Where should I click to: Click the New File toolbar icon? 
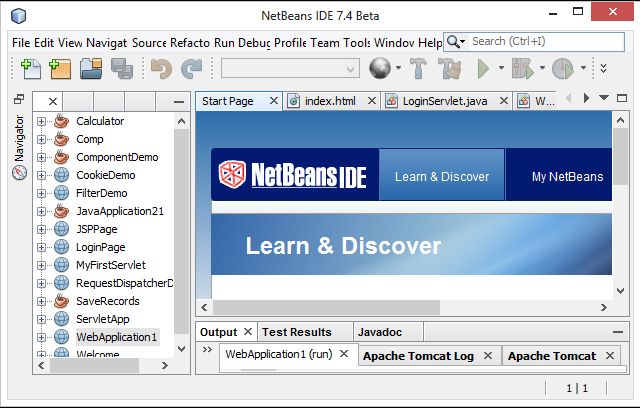[31, 69]
